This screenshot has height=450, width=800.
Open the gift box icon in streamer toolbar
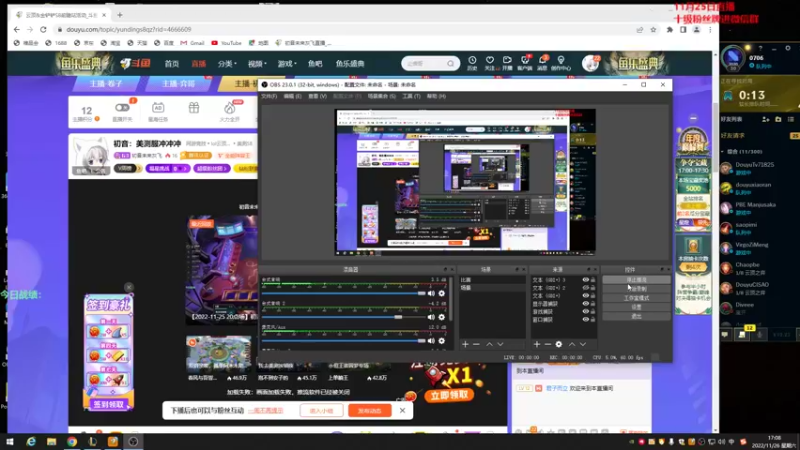pyautogui.click(x=194, y=108)
